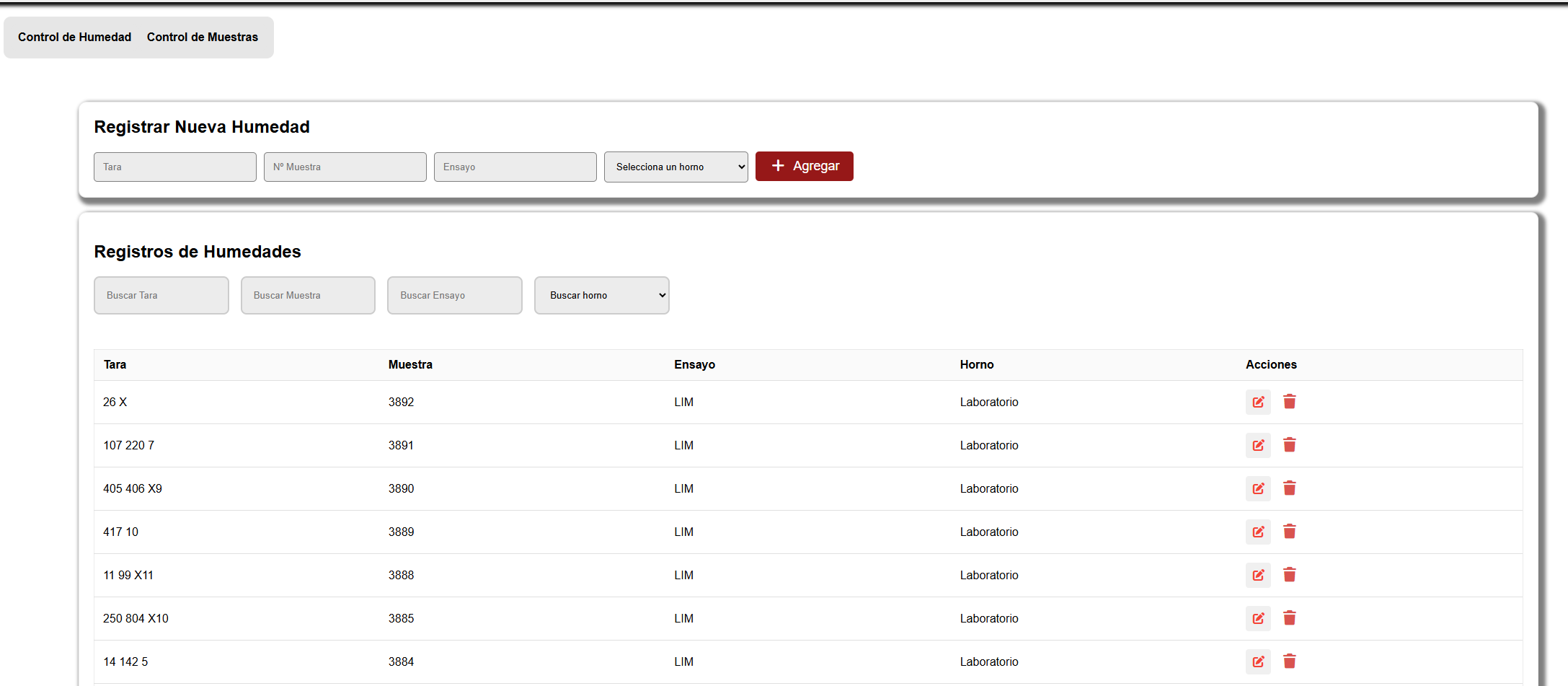Click the Ensayo column header
1568x686 pixels.
(694, 364)
